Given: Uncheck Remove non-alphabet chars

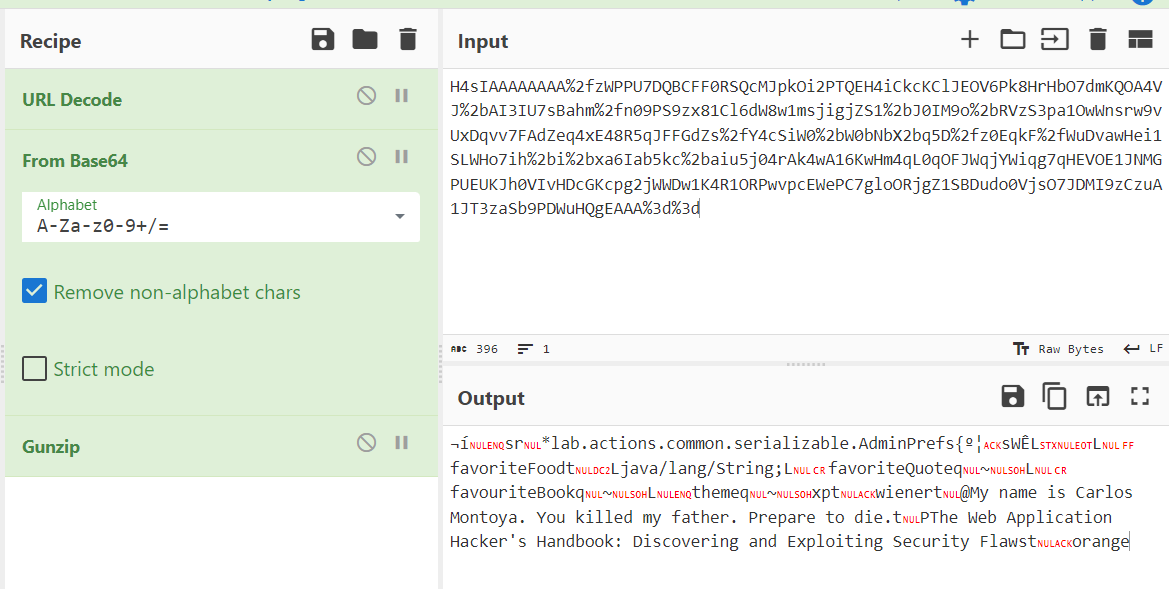Looking at the screenshot, I should click(x=35, y=292).
